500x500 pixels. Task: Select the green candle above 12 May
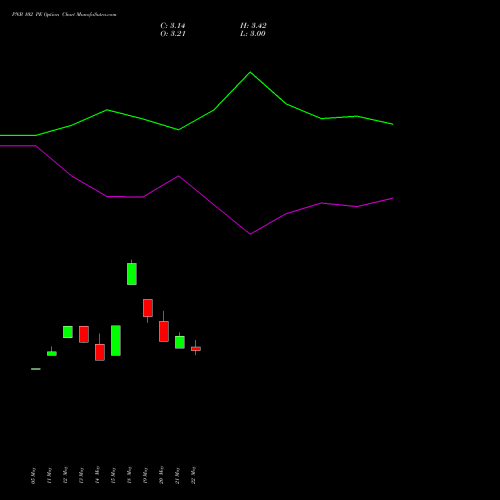click(x=68, y=332)
